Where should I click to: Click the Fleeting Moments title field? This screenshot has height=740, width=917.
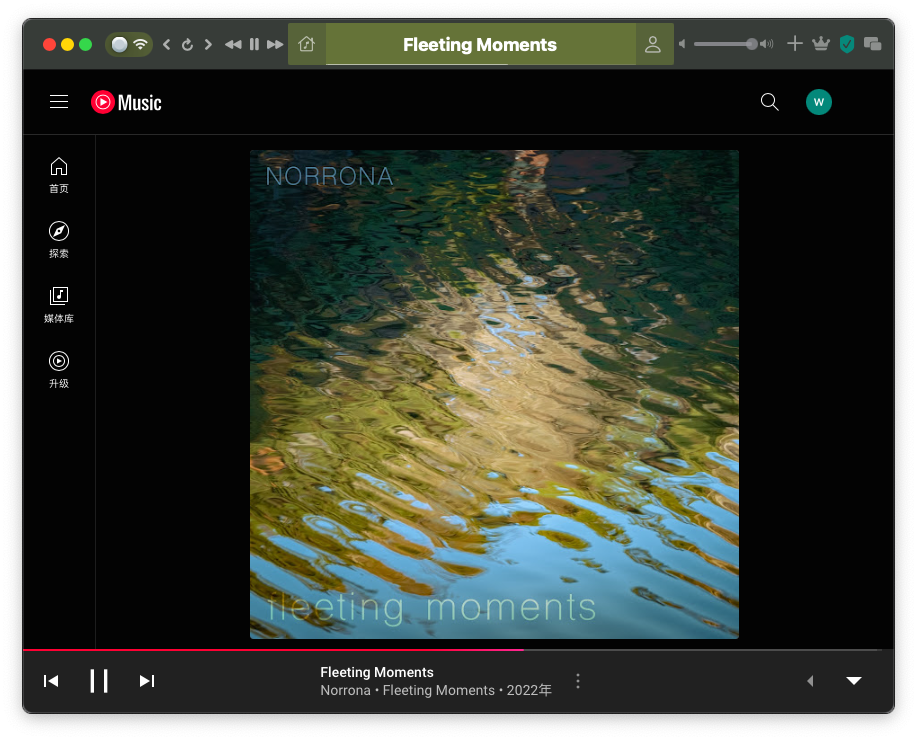click(x=480, y=44)
